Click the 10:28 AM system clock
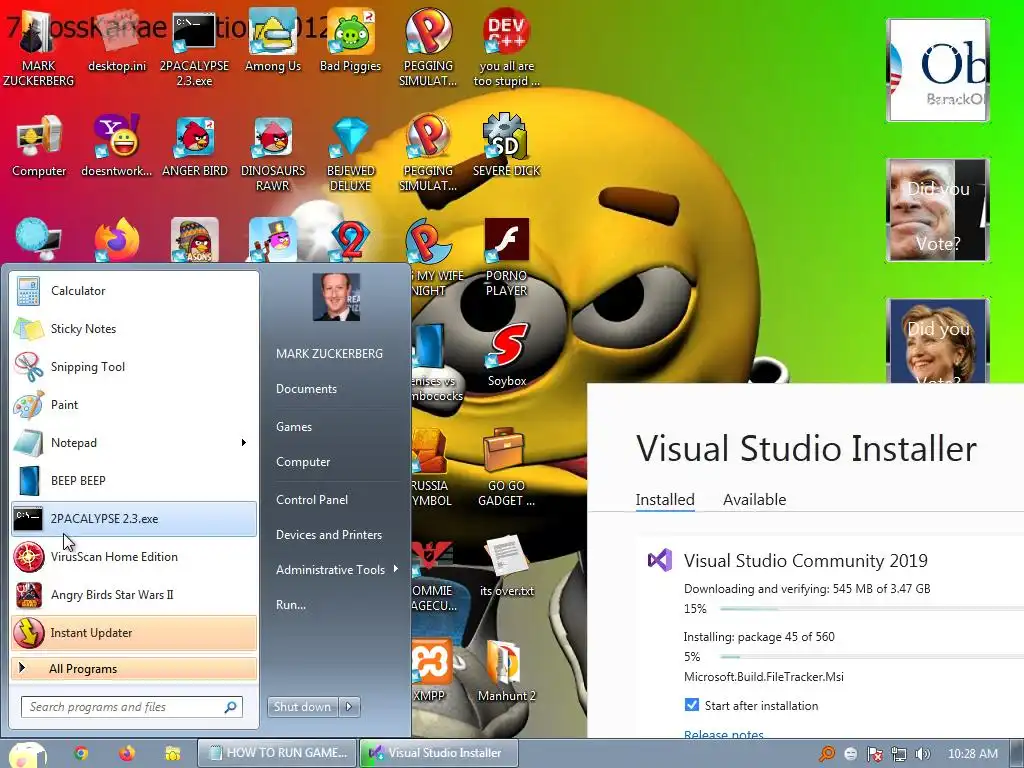Screen dimensions: 1024x768 [x=972, y=754]
